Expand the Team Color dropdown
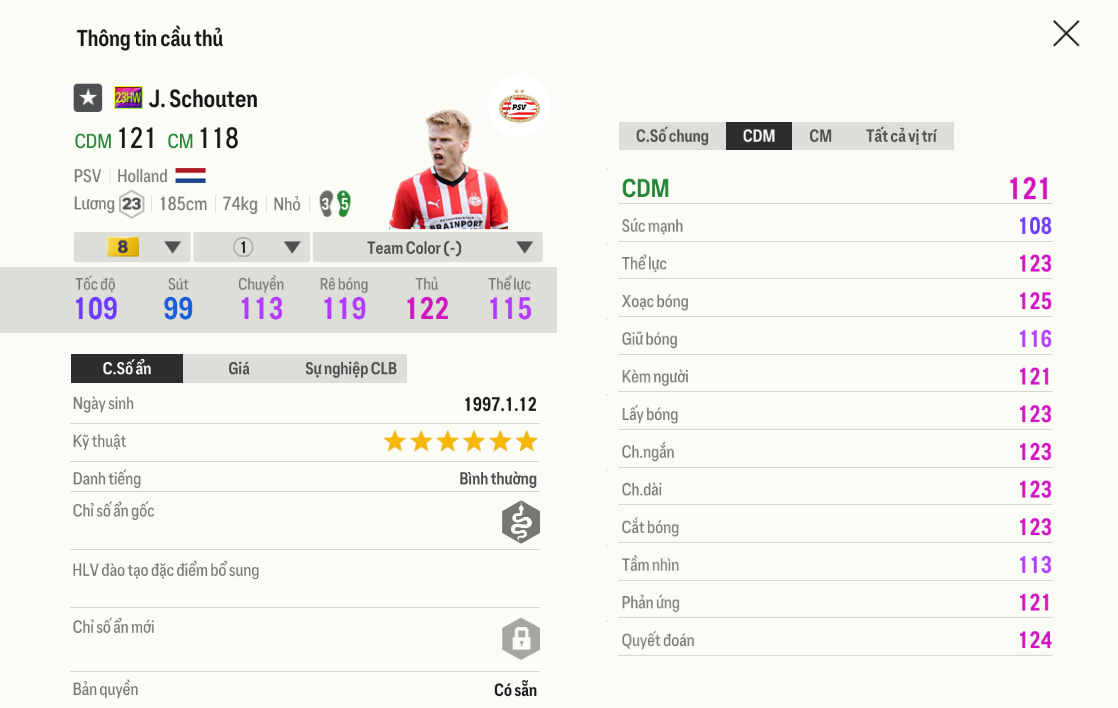Image resolution: width=1118 pixels, height=708 pixels. pos(427,247)
